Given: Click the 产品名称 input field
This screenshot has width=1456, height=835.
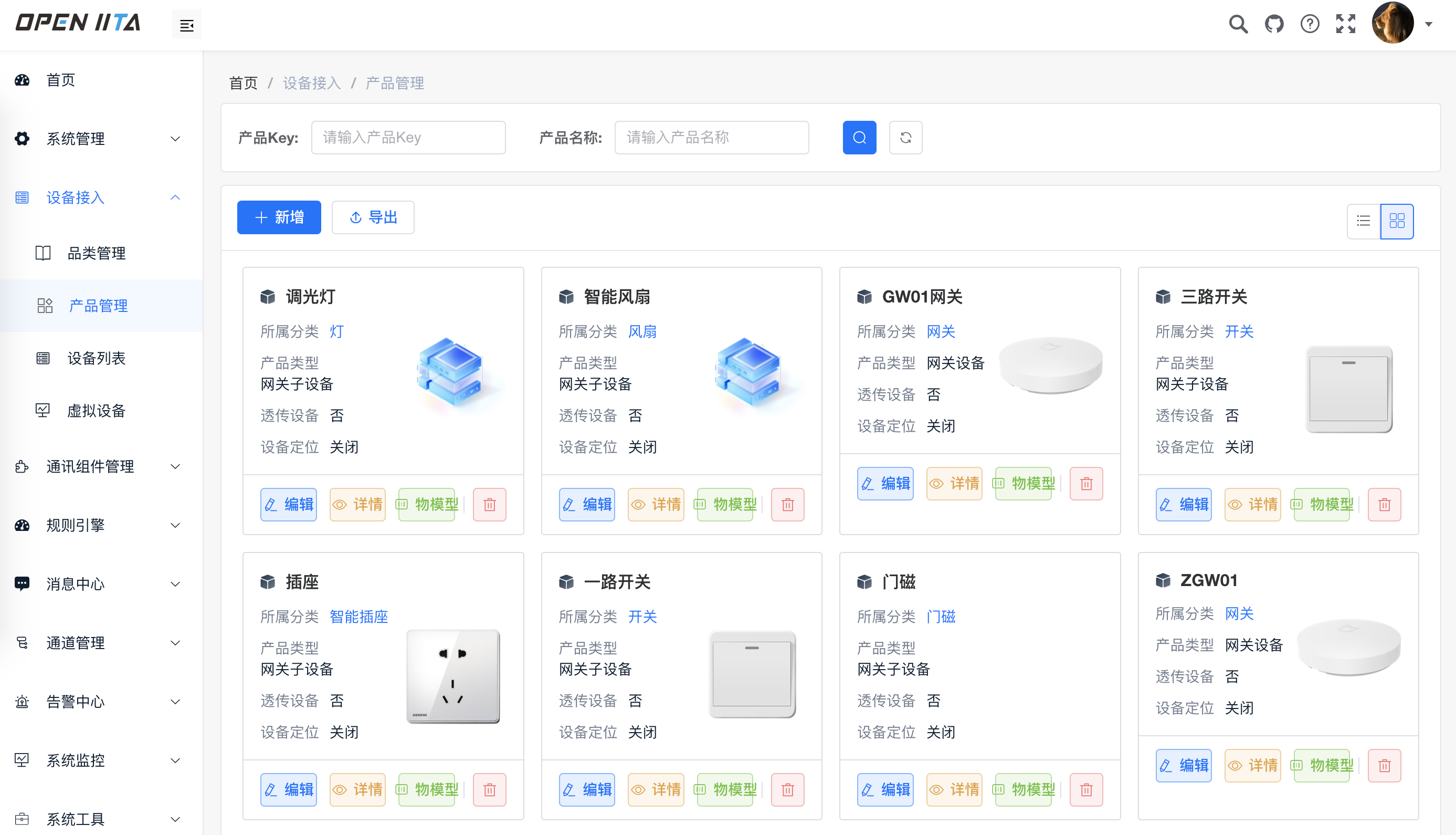Looking at the screenshot, I should coord(711,138).
